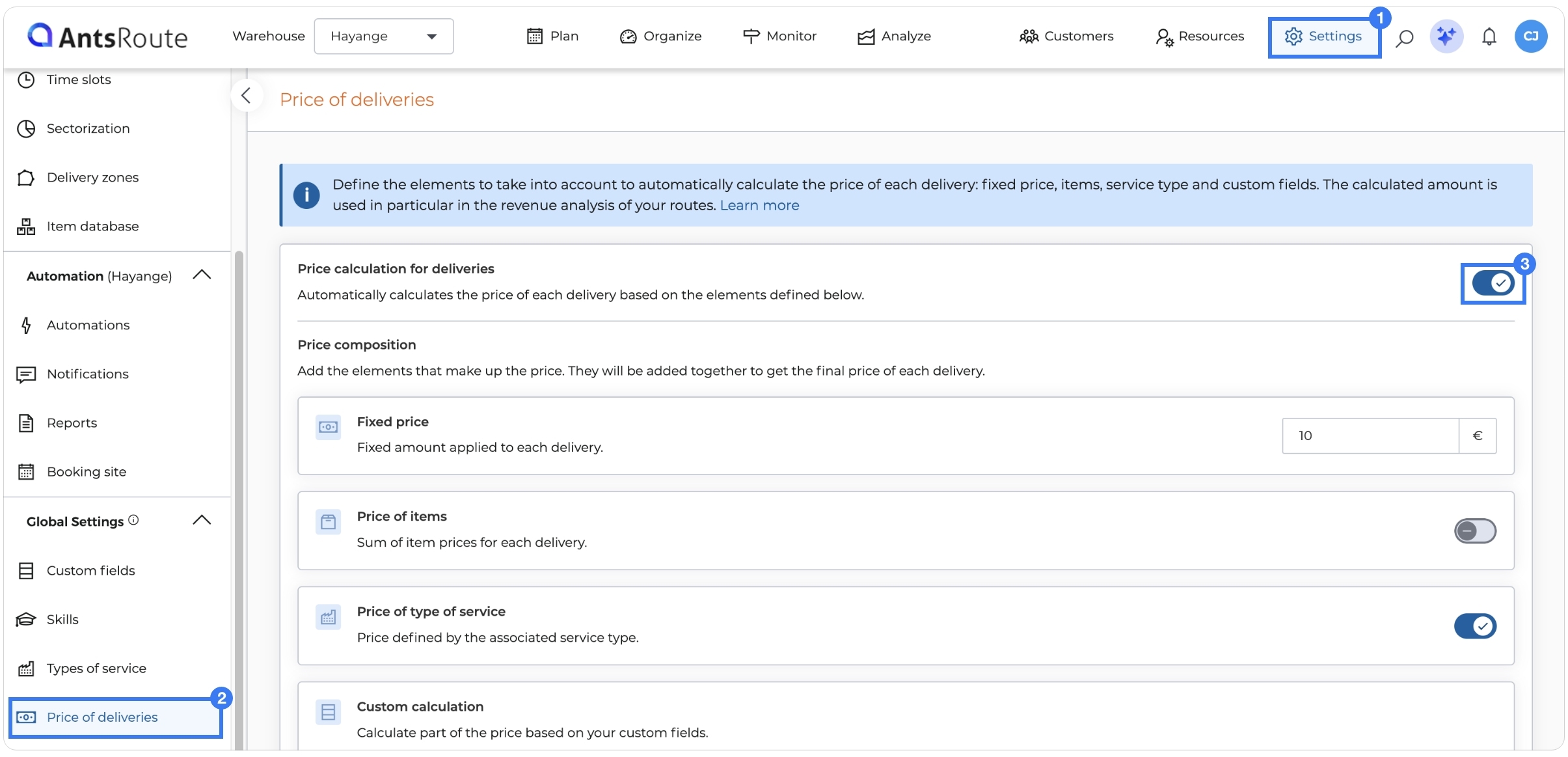Click the AntsRoute logo
Screen dimensions: 1568x757
tap(107, 36)
